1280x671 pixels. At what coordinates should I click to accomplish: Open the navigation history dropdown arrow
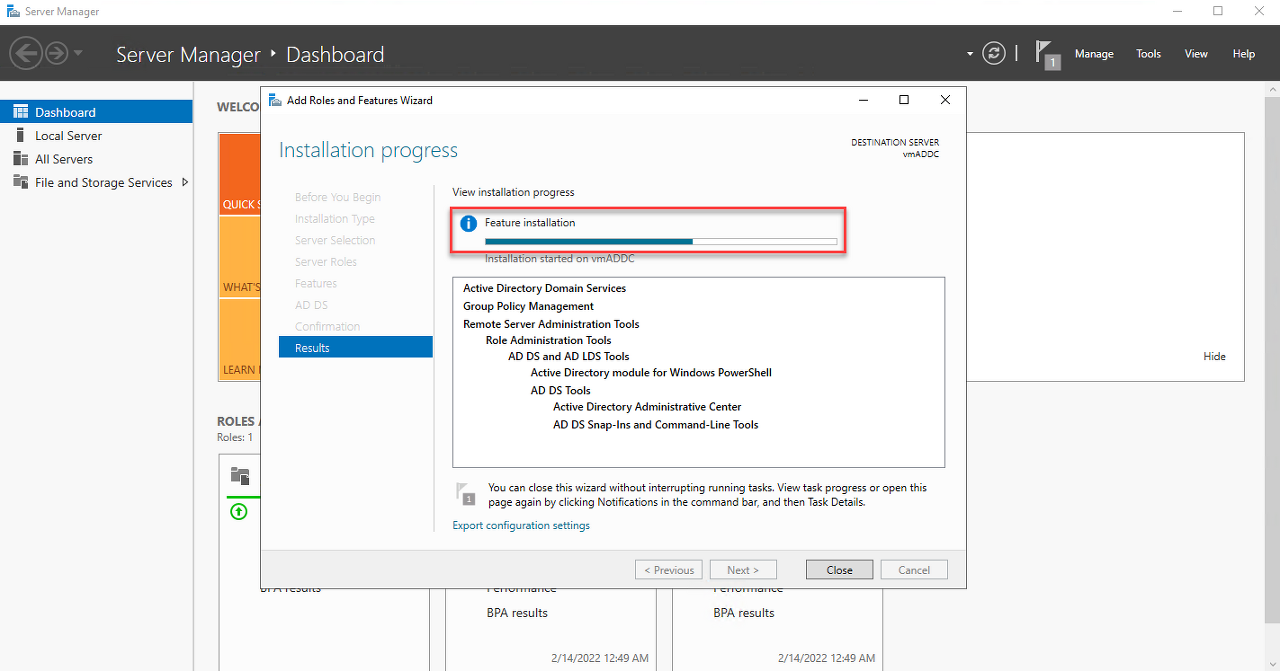[78, 53]
